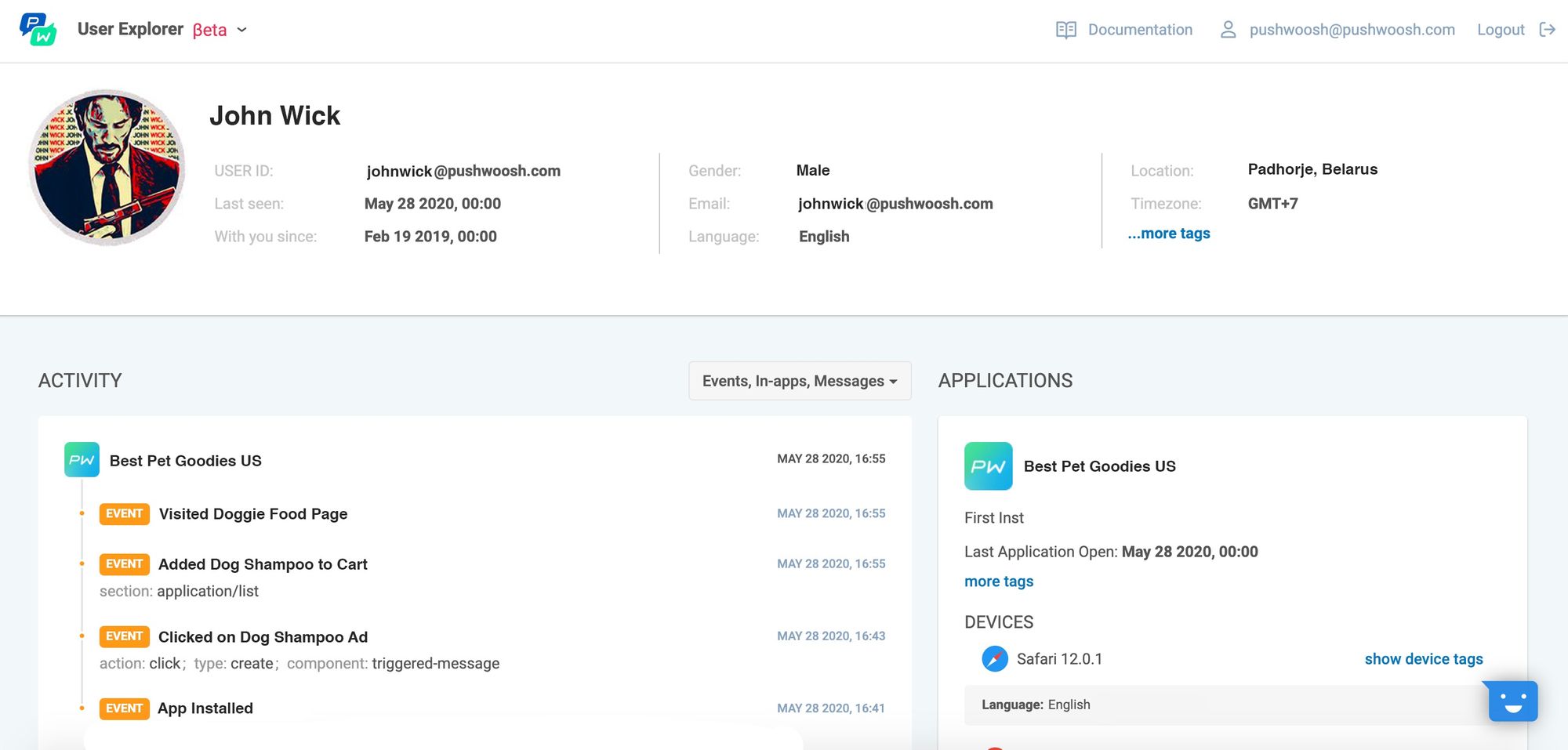Click the MAY 28 2020, 16:41 timestamp
This screenshot has width=1568, height=750.
click(831, 708)
